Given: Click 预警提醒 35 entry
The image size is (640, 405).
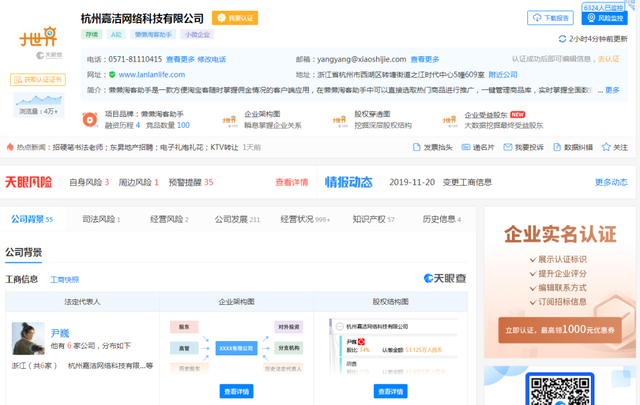Looking at the screenshot, I should click(191, 182).
